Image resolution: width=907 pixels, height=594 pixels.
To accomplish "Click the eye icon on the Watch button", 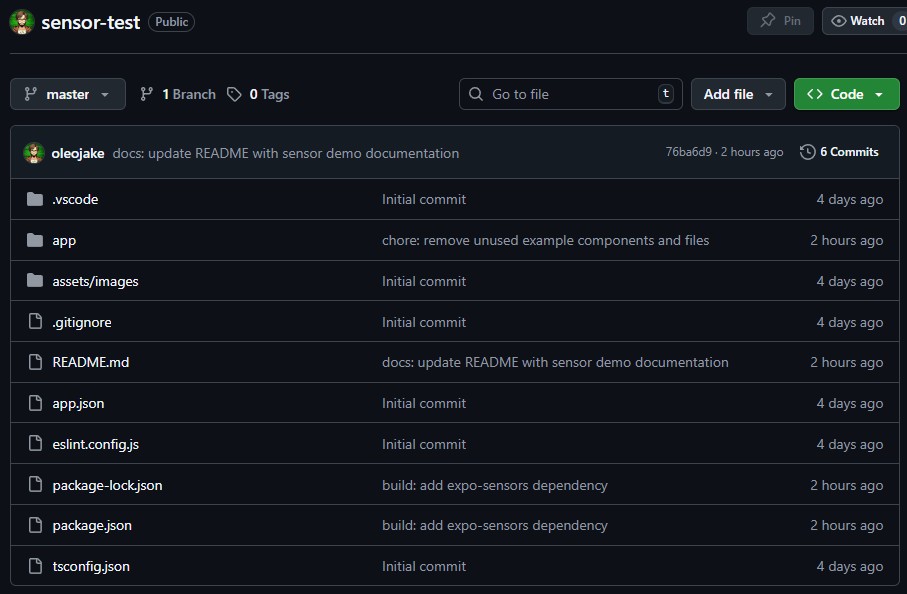I will (x=838, y=20).
